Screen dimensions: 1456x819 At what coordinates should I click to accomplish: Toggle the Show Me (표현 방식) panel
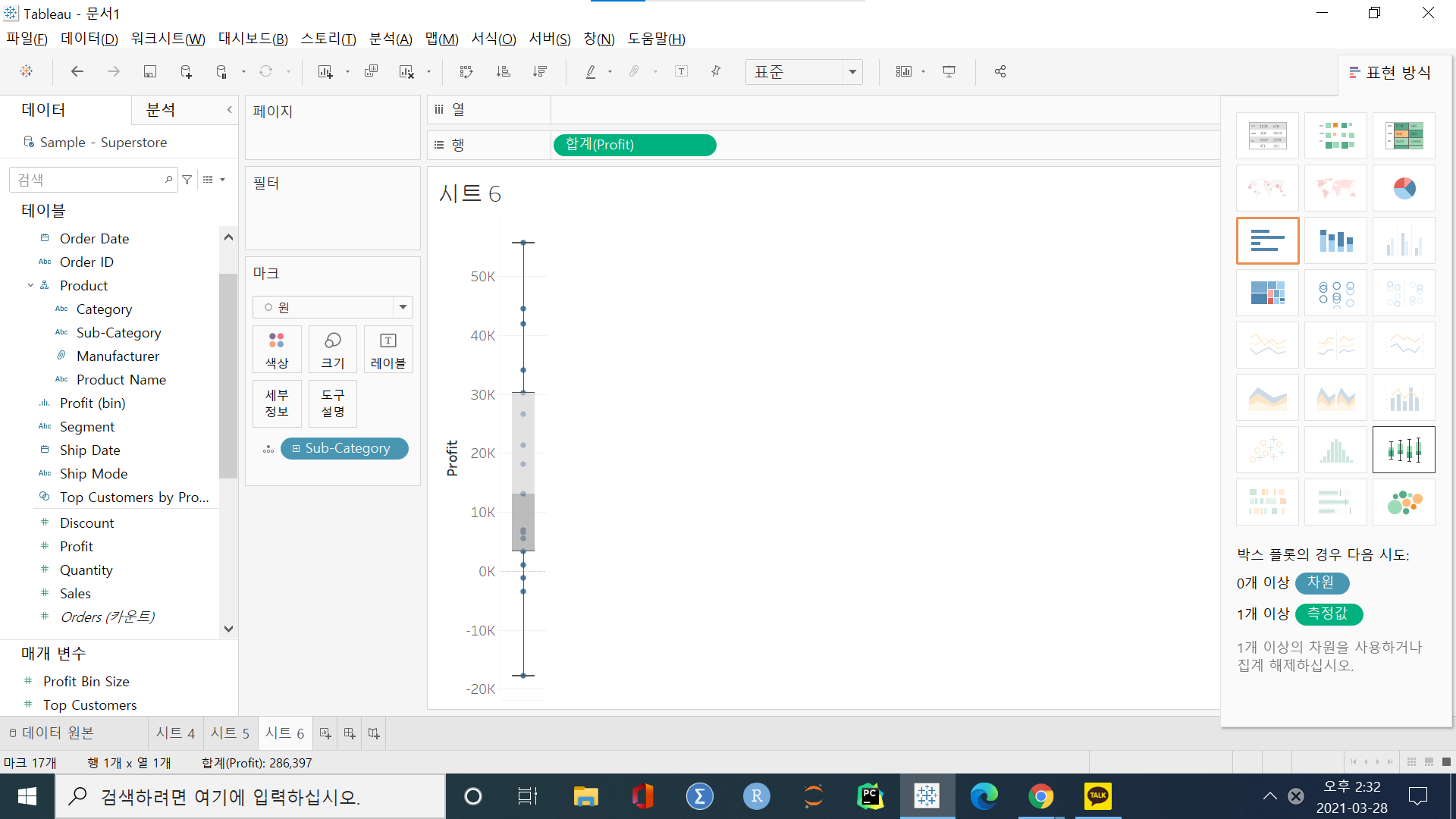pyautogui.click(x=1390, y=73)
